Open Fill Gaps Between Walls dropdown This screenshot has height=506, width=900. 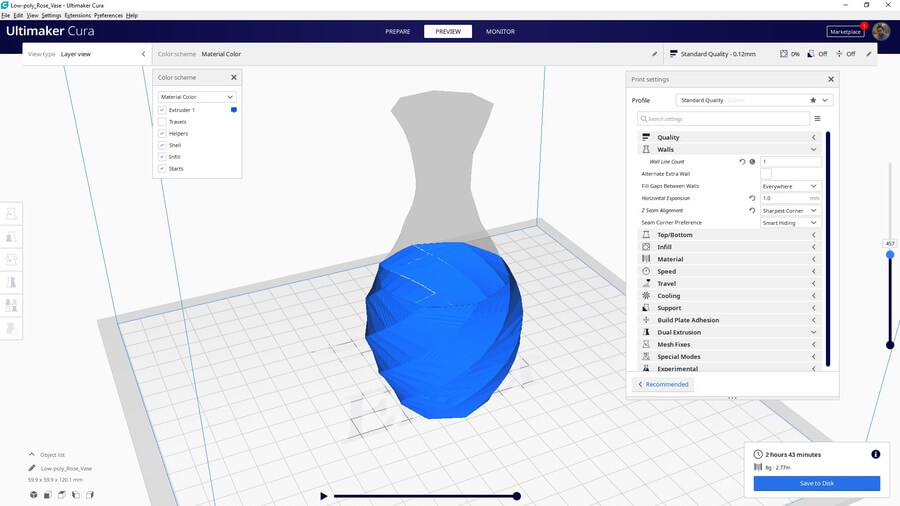790,186
